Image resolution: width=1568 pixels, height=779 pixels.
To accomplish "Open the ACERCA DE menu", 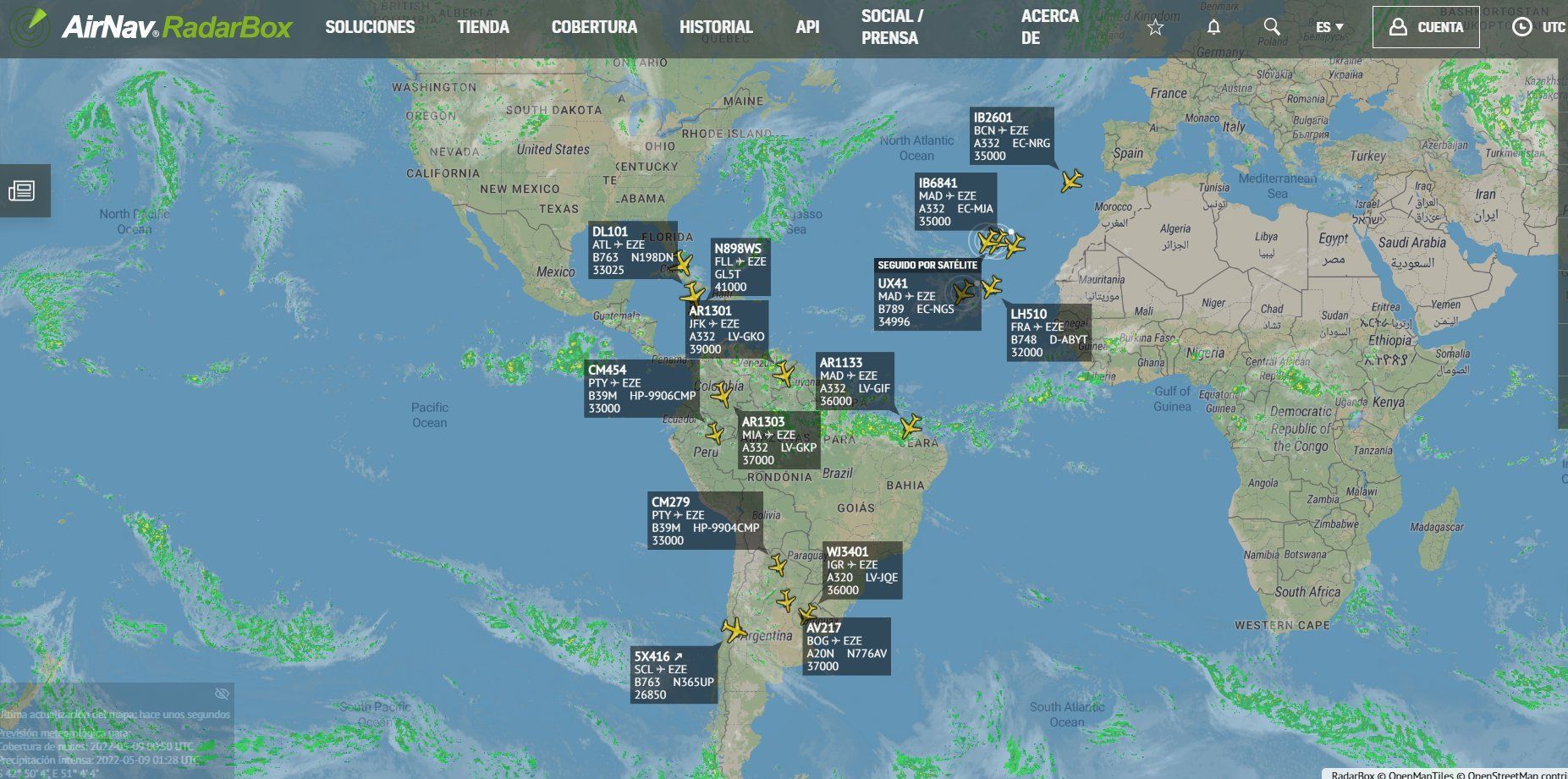I will click(x=1049, y=27).
